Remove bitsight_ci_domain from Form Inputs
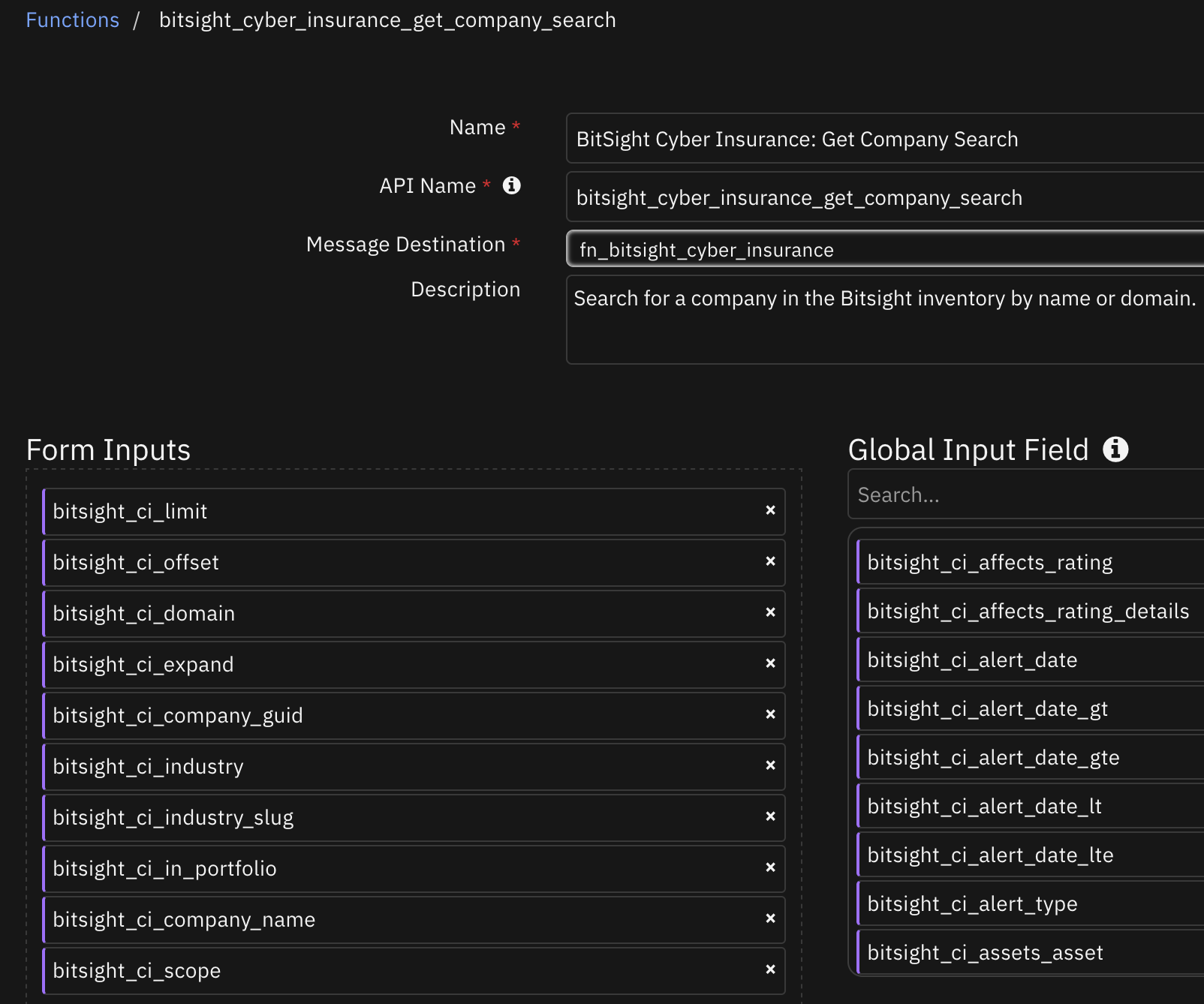1204x1004 pixels. point(770,612)
